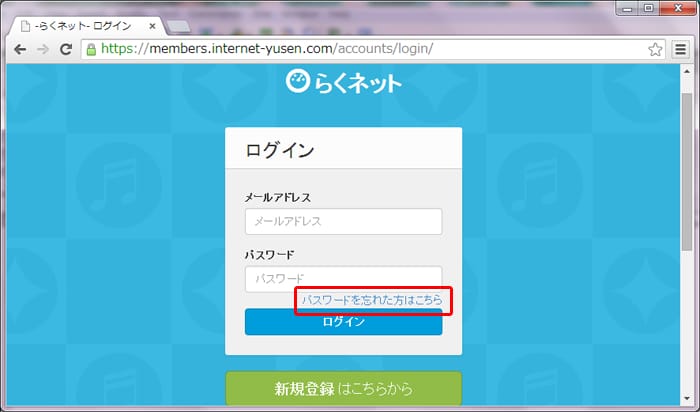
Task: Click the らくネット logo
Action: [x=343, y=82]
